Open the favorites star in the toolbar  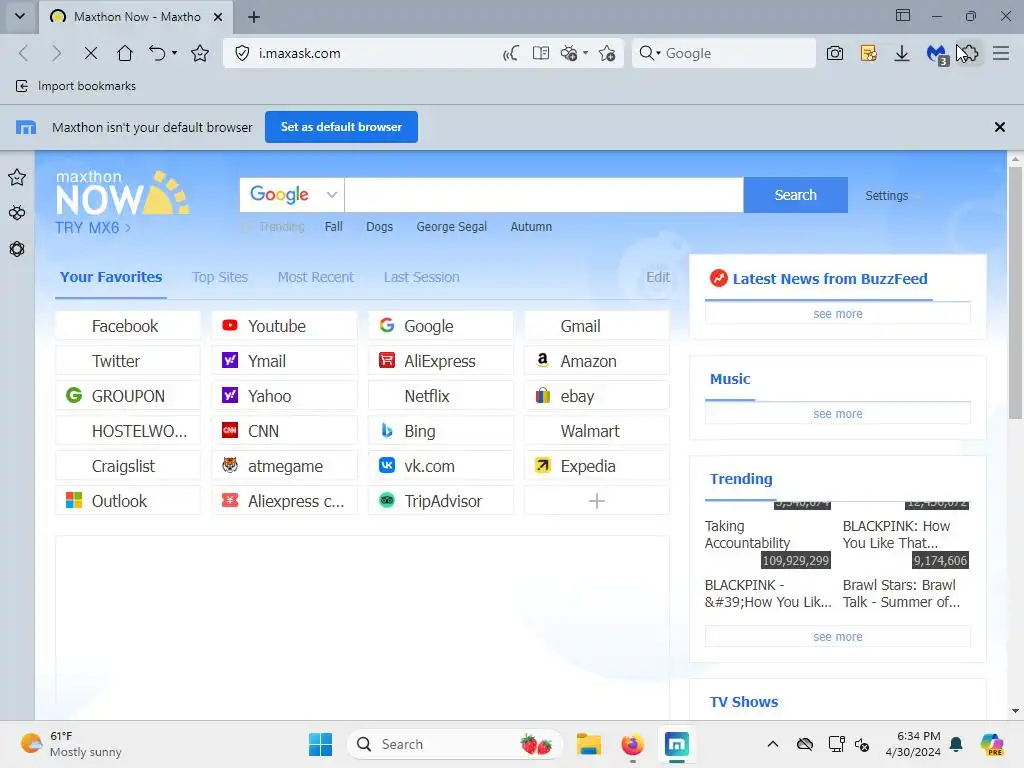coord(200,53)
